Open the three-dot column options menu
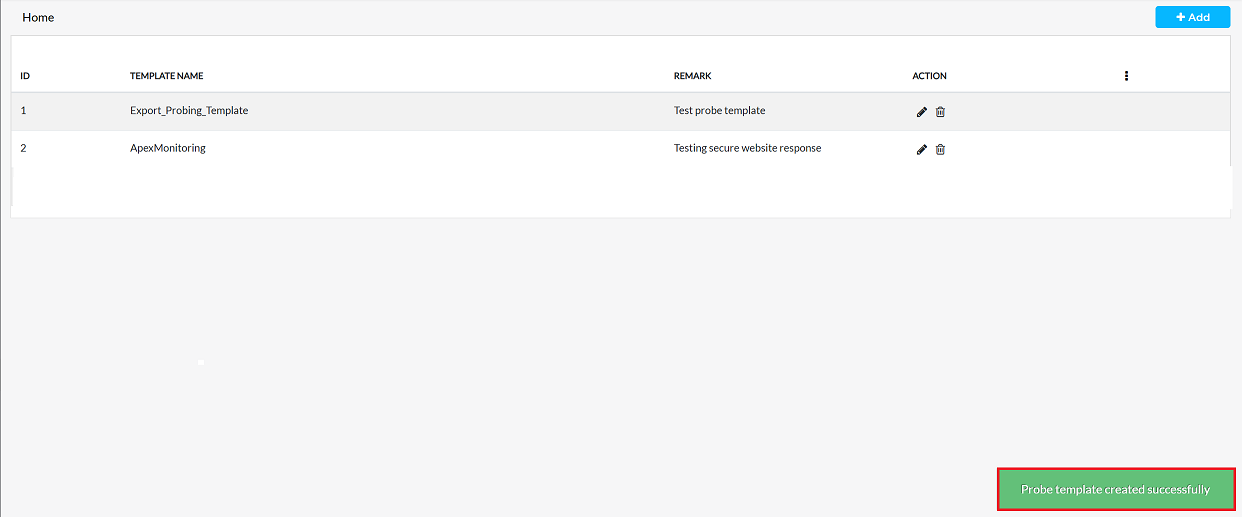 [x=1126, y=76]
